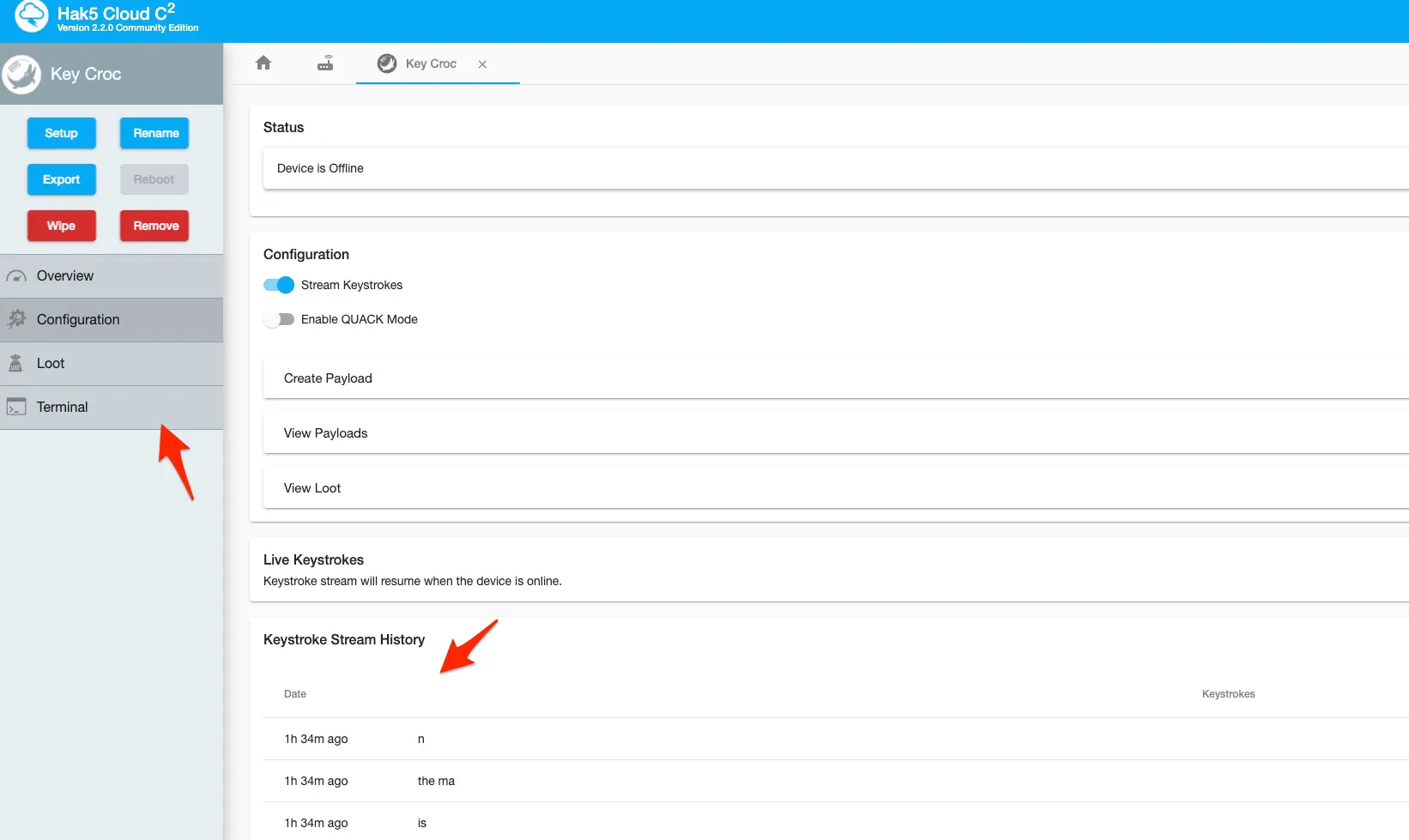Open Overview in the sidebar

coord(112,276)
